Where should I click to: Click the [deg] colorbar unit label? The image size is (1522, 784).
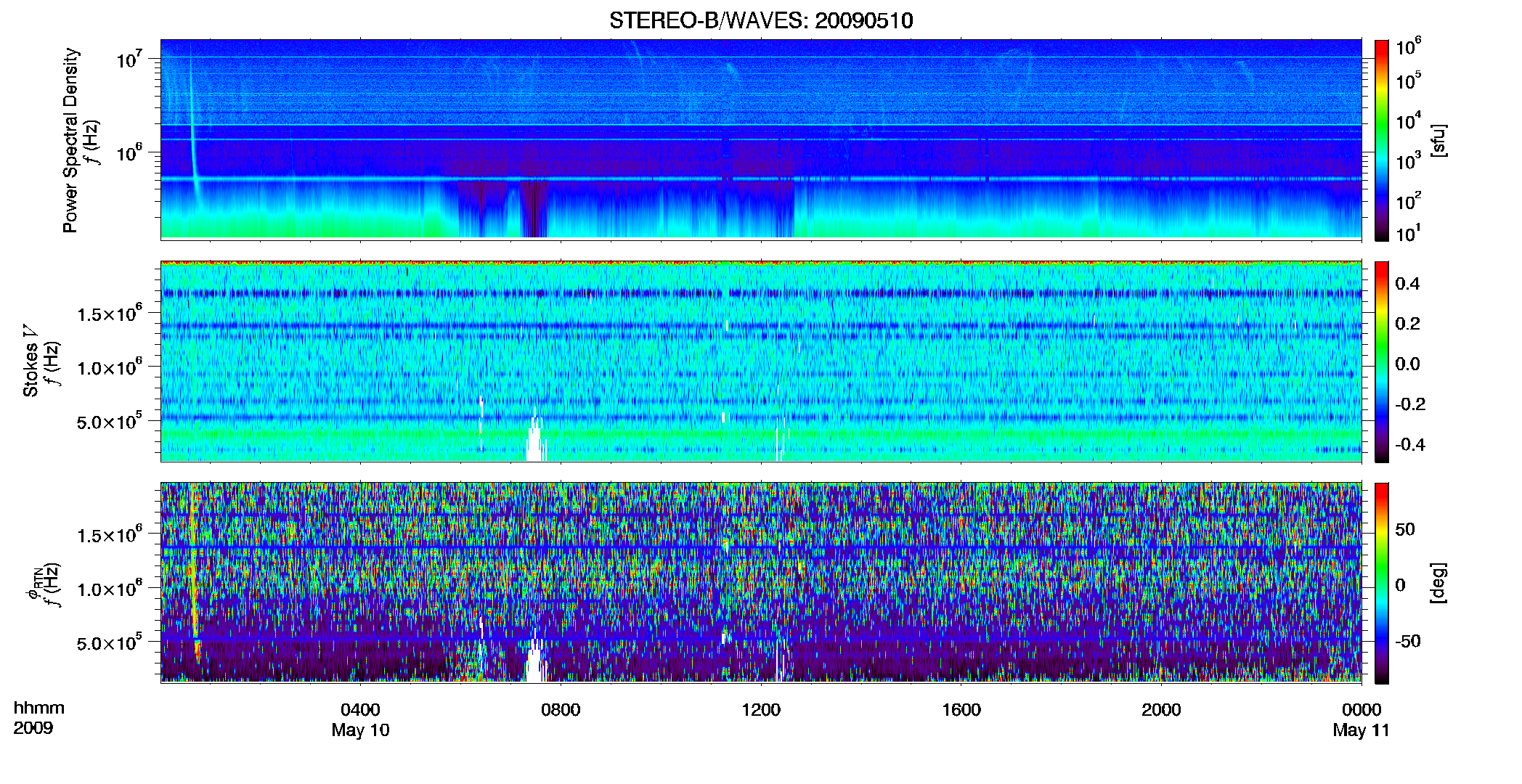pyautogui.click(x=1438, y=583)
